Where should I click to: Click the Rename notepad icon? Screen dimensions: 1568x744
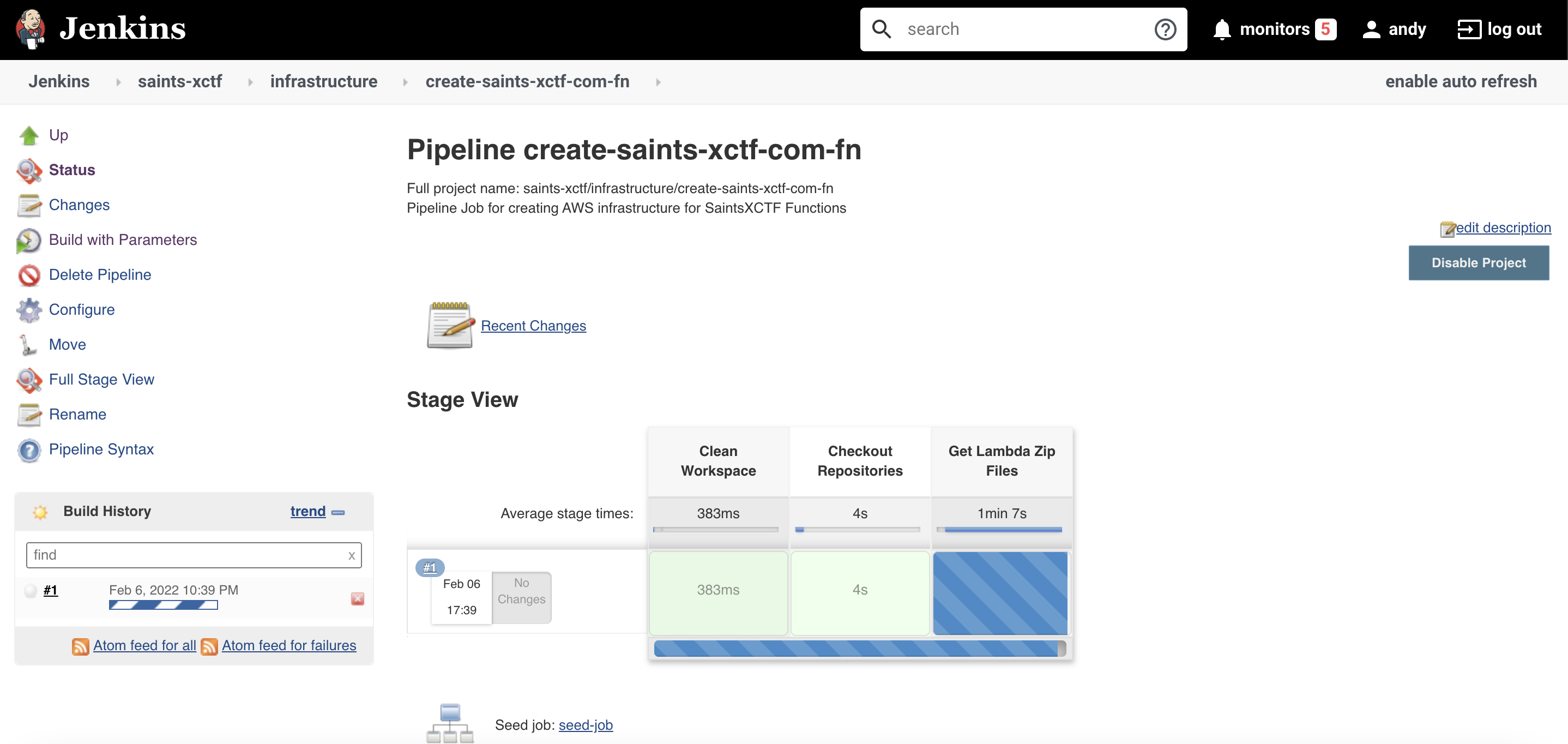point(28,415)
